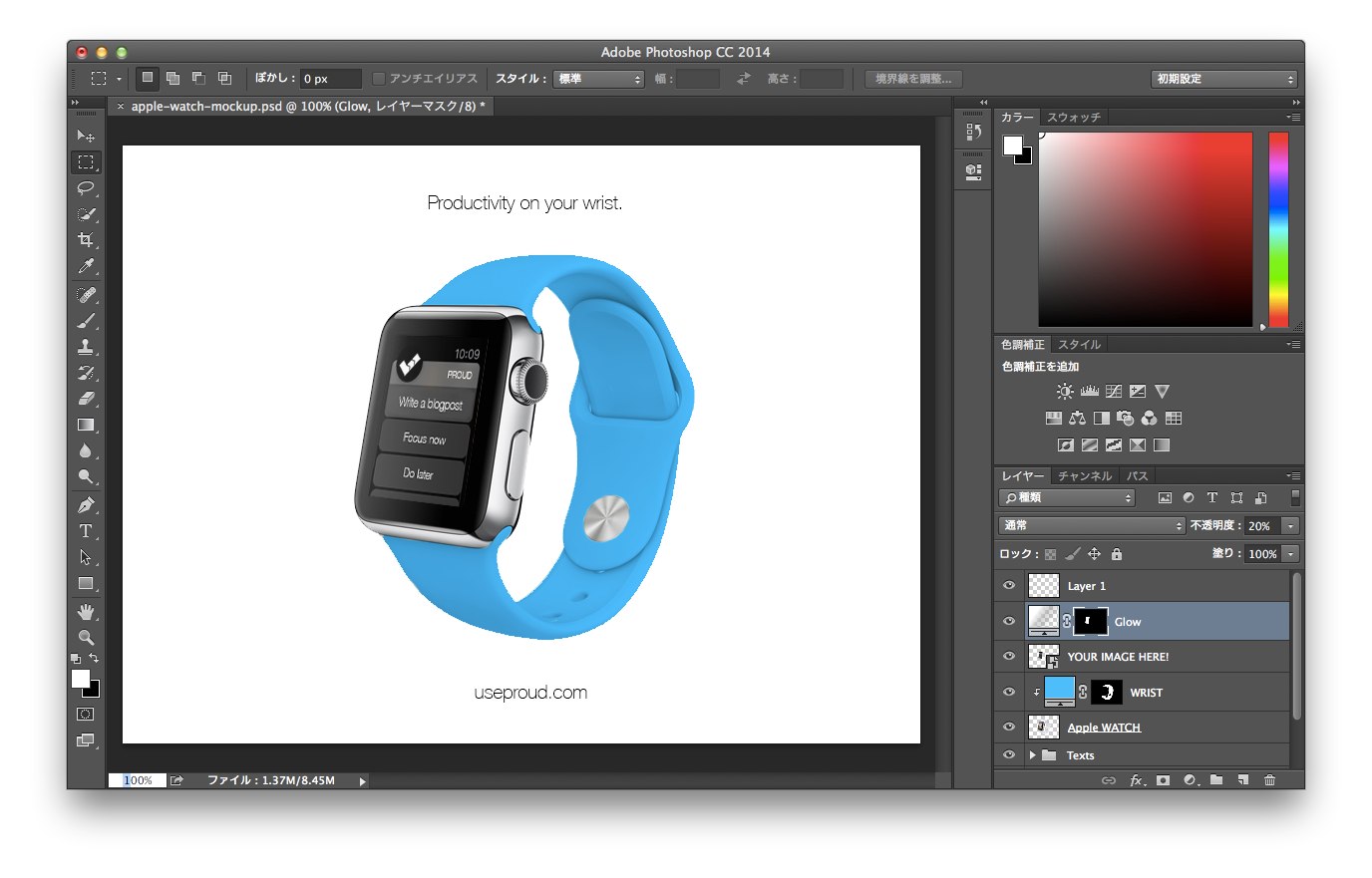The image size is (1372, 878).
Task: Add a Brightness/Contrast adjustment
Action: [x=1065, y=392]
